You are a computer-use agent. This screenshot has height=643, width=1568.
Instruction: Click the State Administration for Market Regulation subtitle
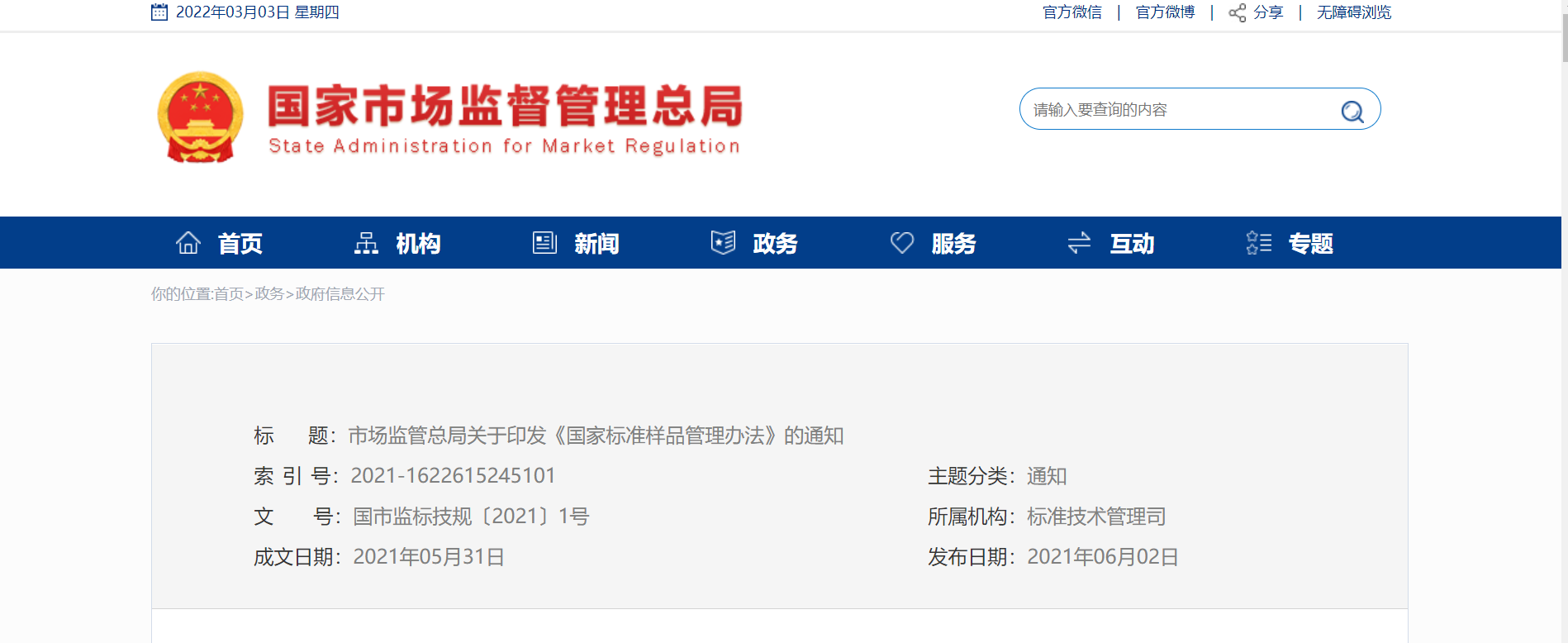click(x=504, y=146)
